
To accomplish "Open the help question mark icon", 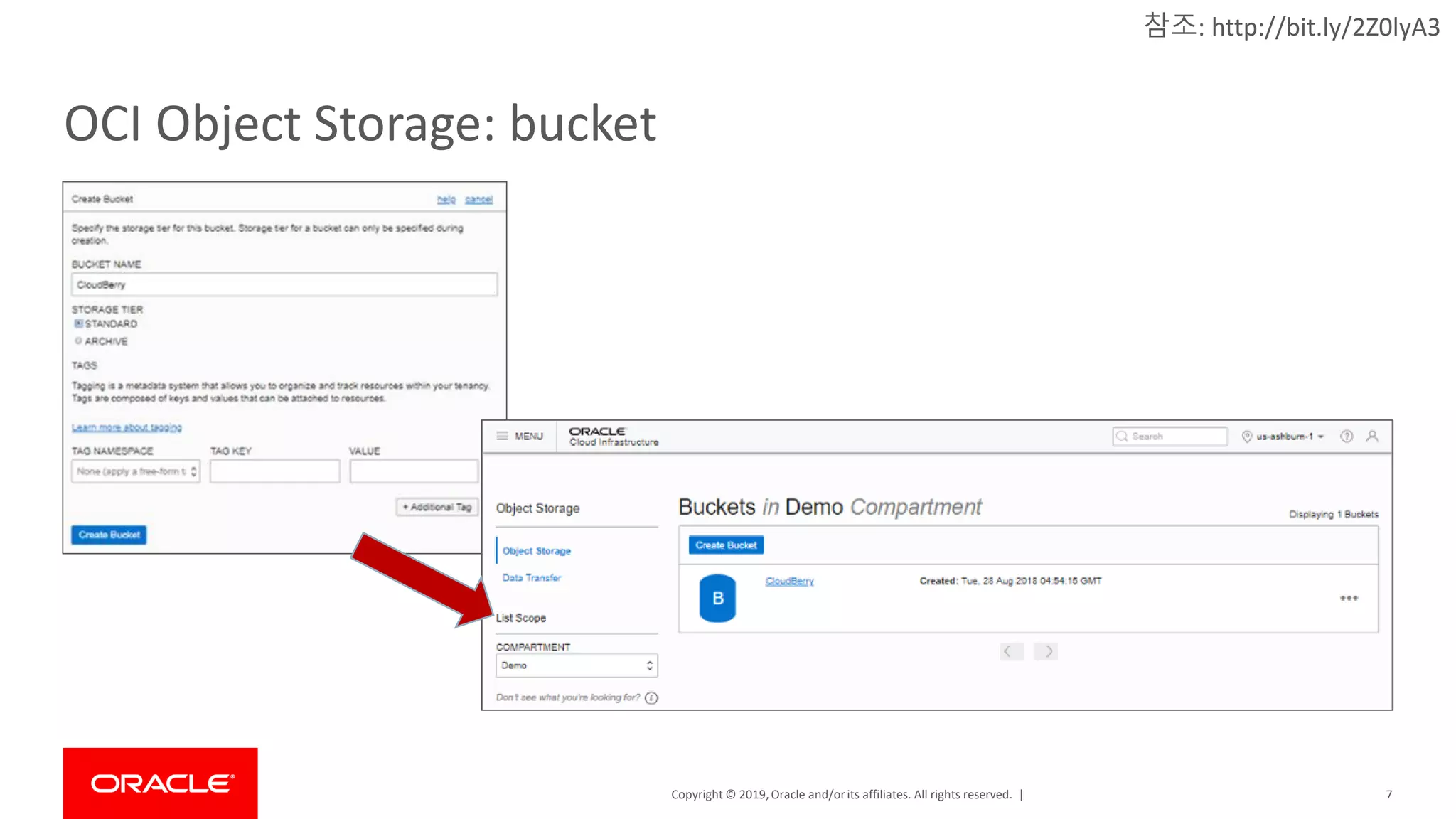I will [x=1347, y=437].
